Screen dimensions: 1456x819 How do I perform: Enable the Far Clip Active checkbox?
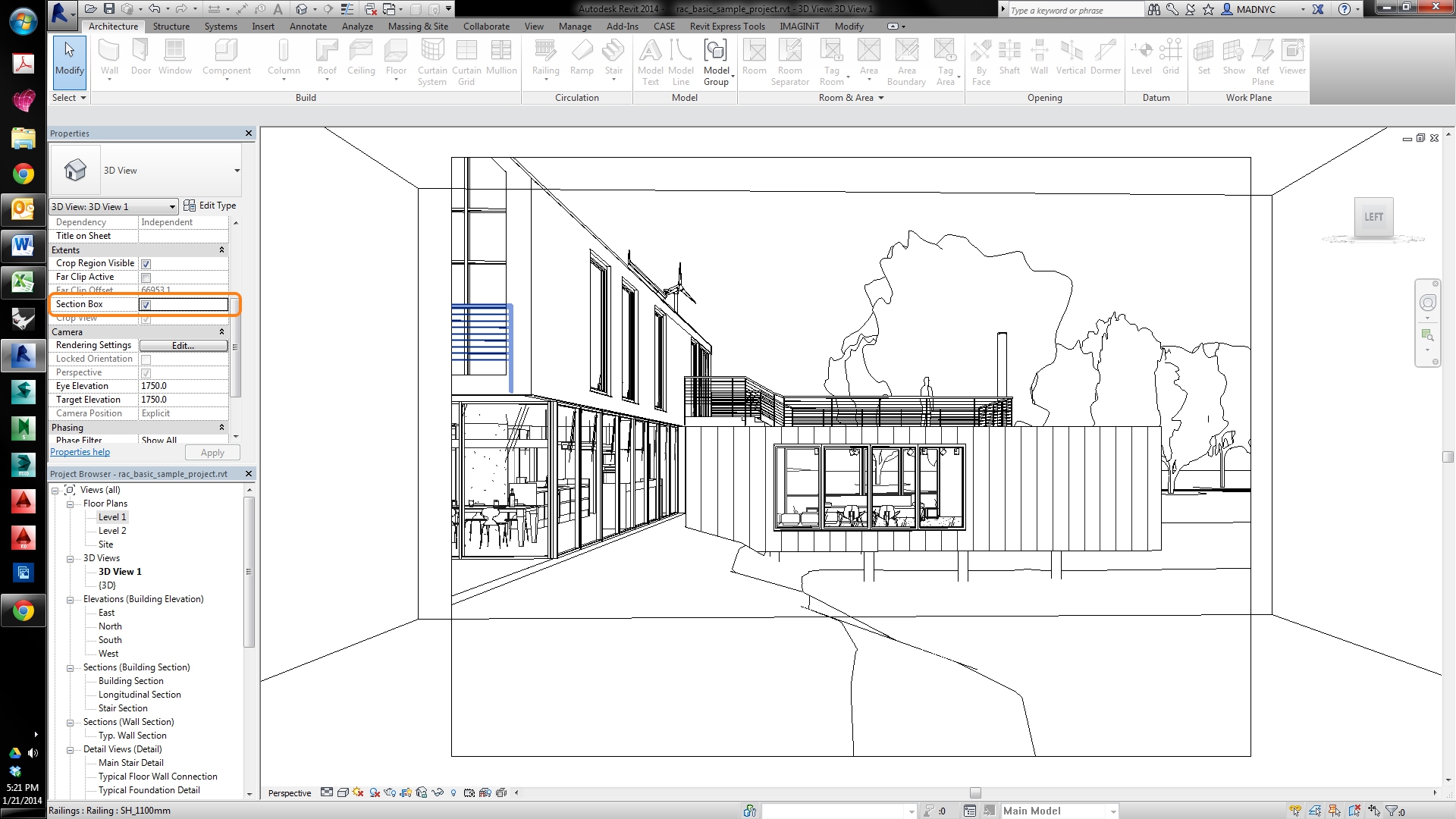coord(146,278)
